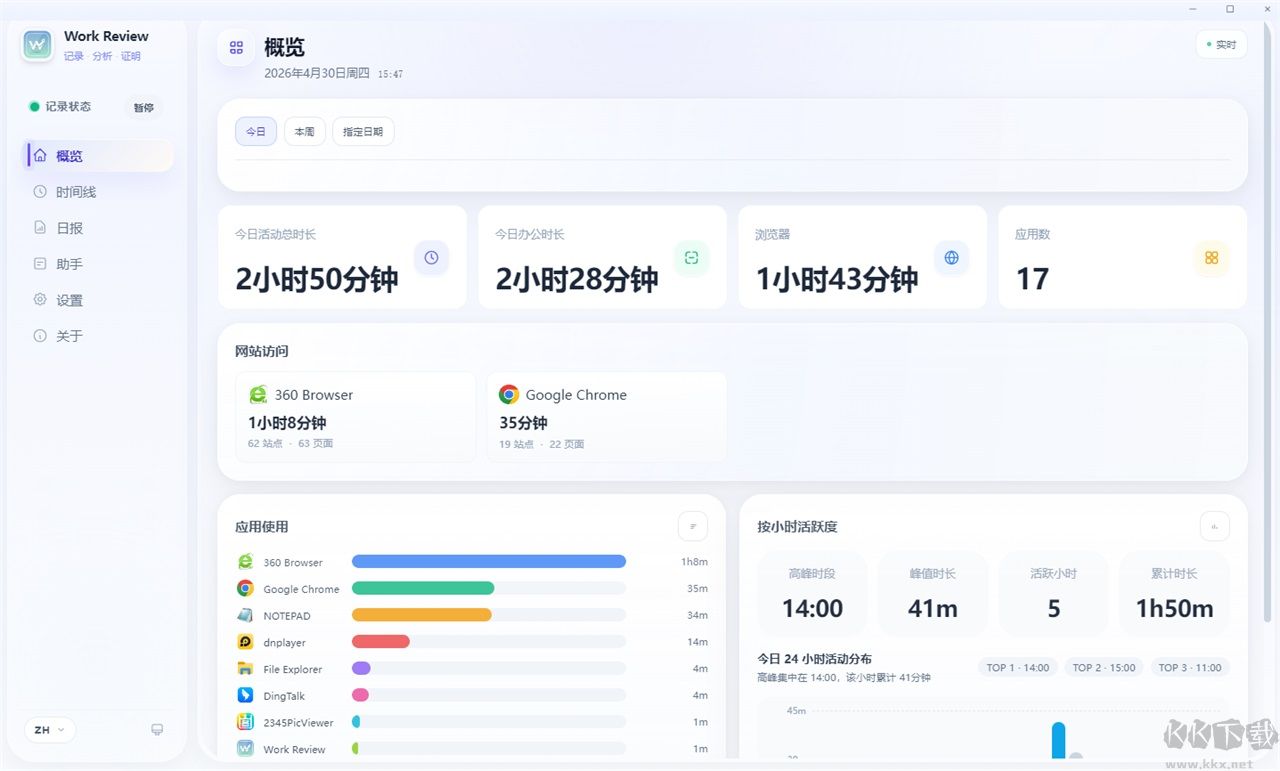Go to 概览 in the sidebar
Screen dimensions: 1280x771
click(98, 156)
